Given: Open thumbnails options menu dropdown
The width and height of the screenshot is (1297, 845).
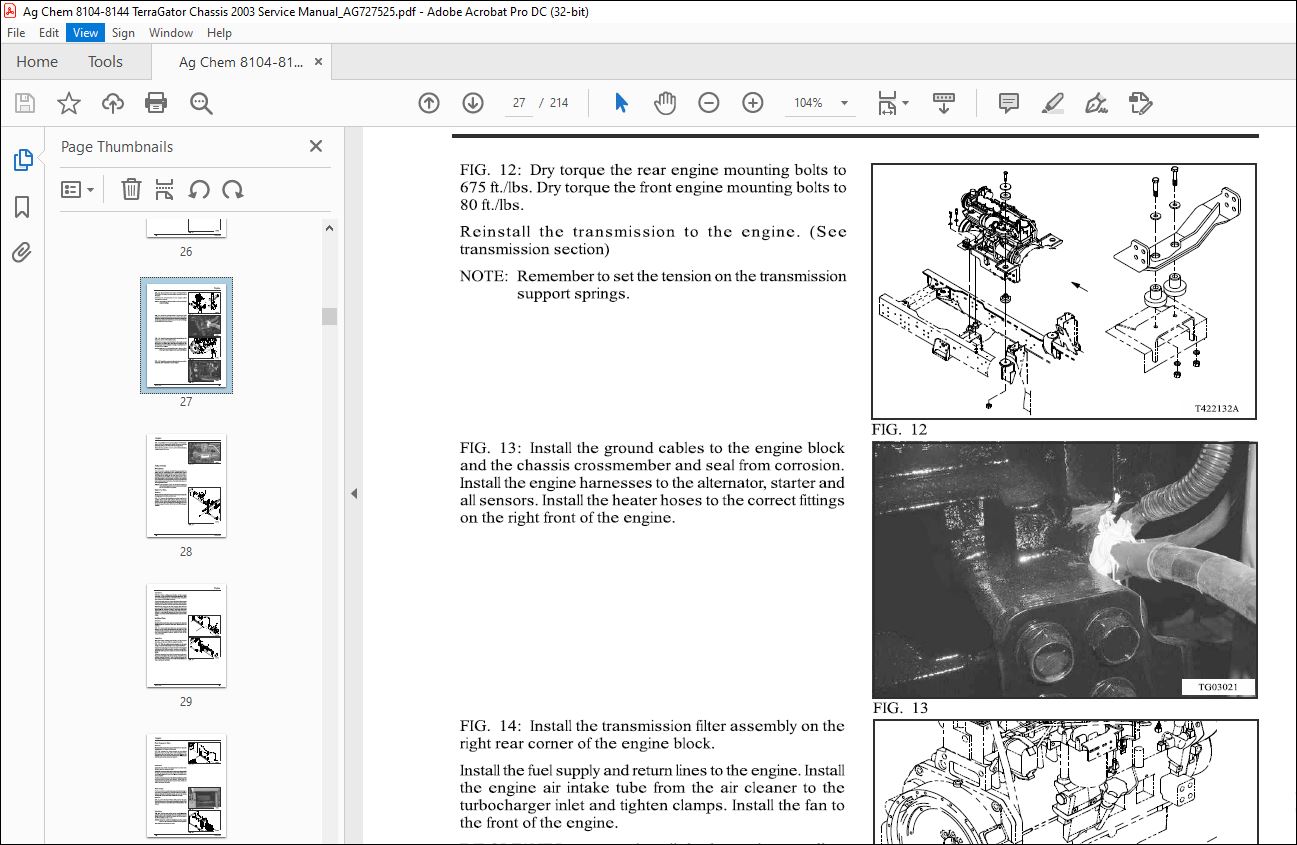Looking at the screenshot, I should (x=78, y=189).
